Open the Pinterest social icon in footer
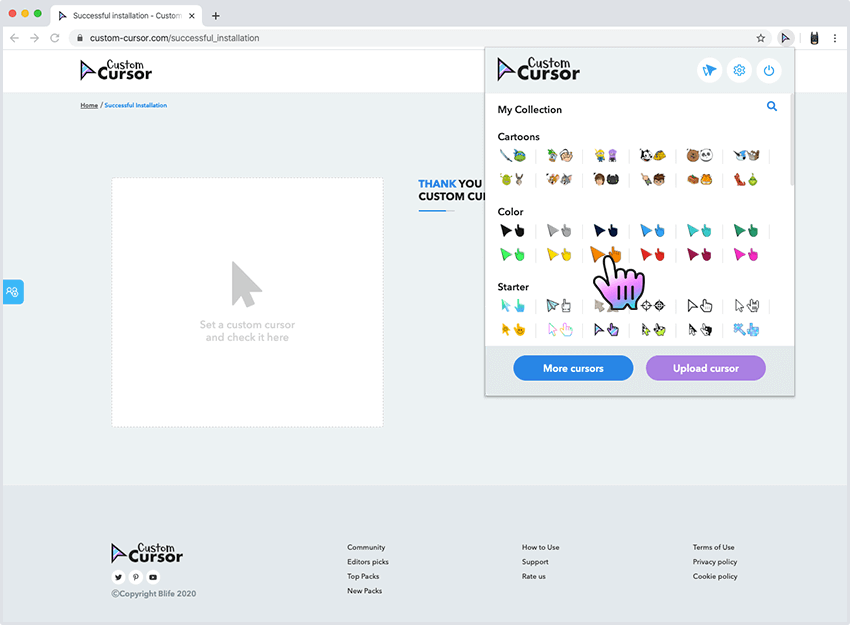The image size is (850, 625). click(x=136, y=577)
